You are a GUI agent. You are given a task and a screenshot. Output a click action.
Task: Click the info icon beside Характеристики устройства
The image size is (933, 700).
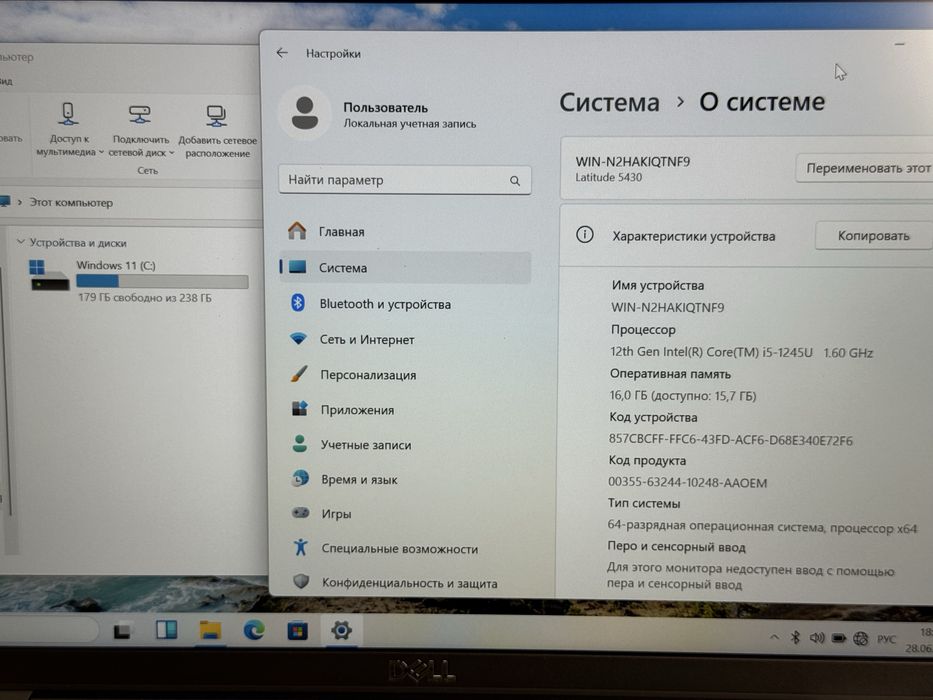click(584, 235)
